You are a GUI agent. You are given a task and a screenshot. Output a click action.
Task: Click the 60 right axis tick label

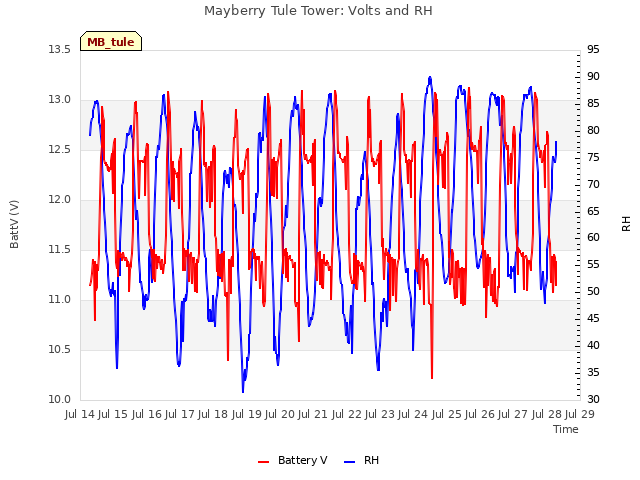point(593,238)
